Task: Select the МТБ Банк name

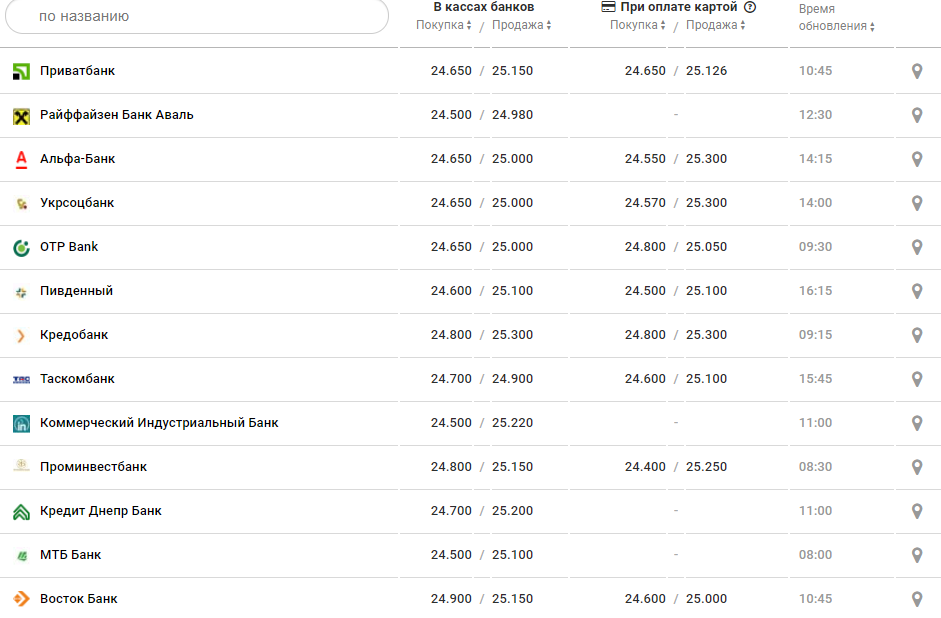Action: coord(71,555)
